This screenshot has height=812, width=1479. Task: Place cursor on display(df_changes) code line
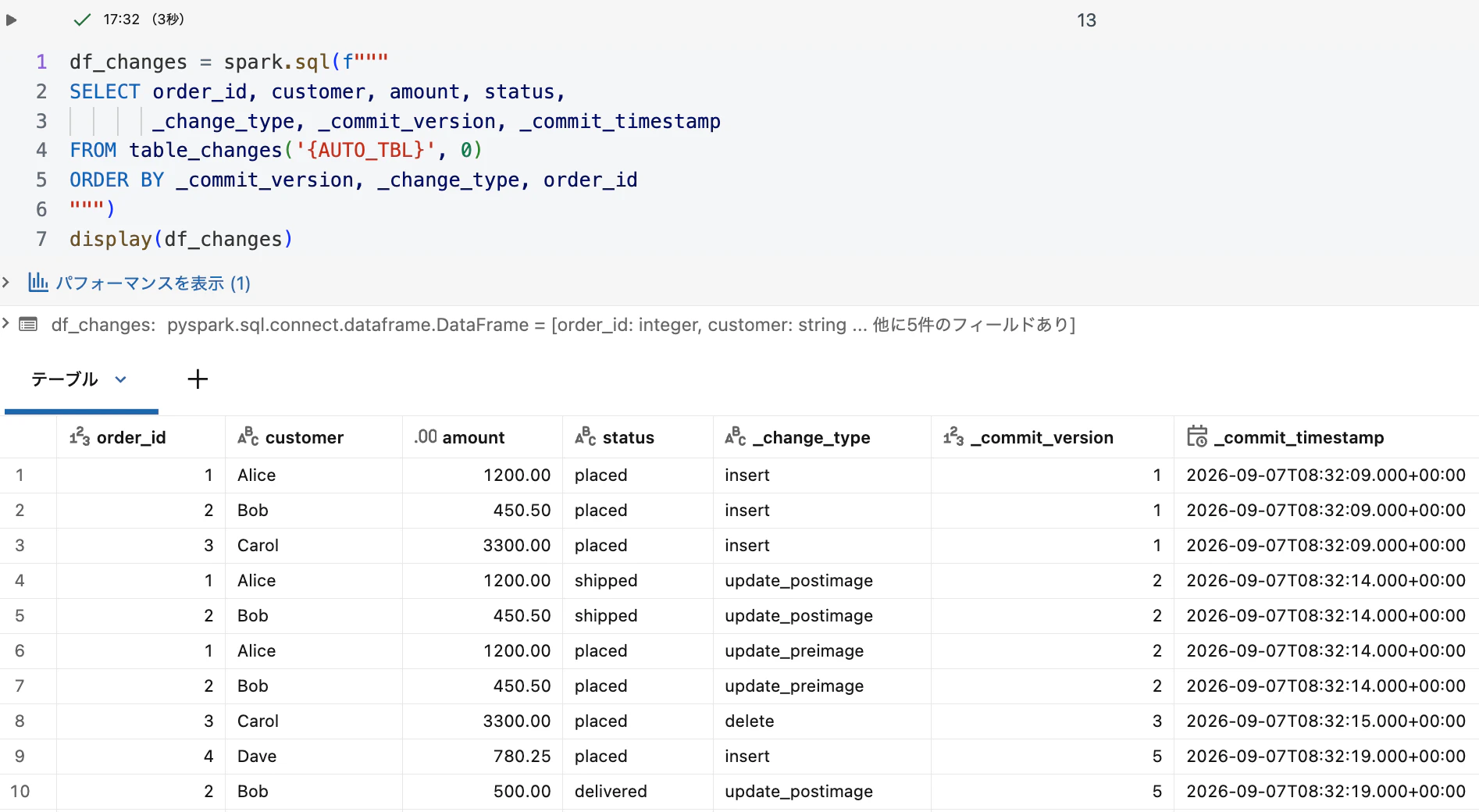[x=181, y=239]
